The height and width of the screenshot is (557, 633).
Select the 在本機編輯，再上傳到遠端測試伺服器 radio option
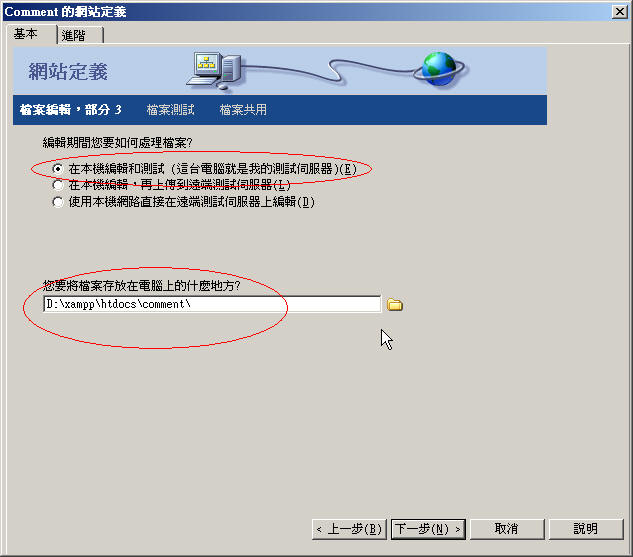tap(58, 185)
